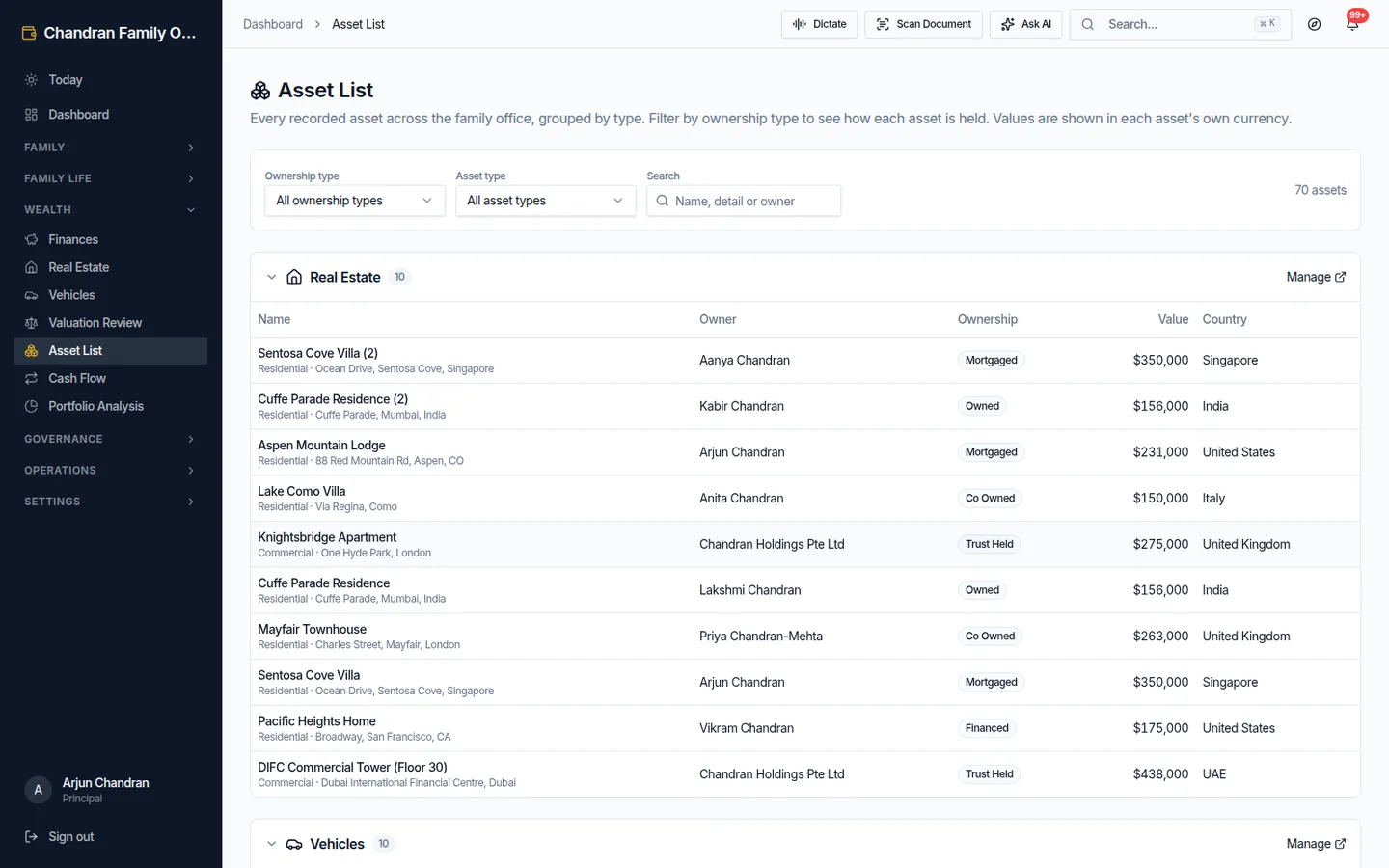This screenshot has width=1389, height=868.
Task: Click the Sign out icon
Action: point(31,837)
